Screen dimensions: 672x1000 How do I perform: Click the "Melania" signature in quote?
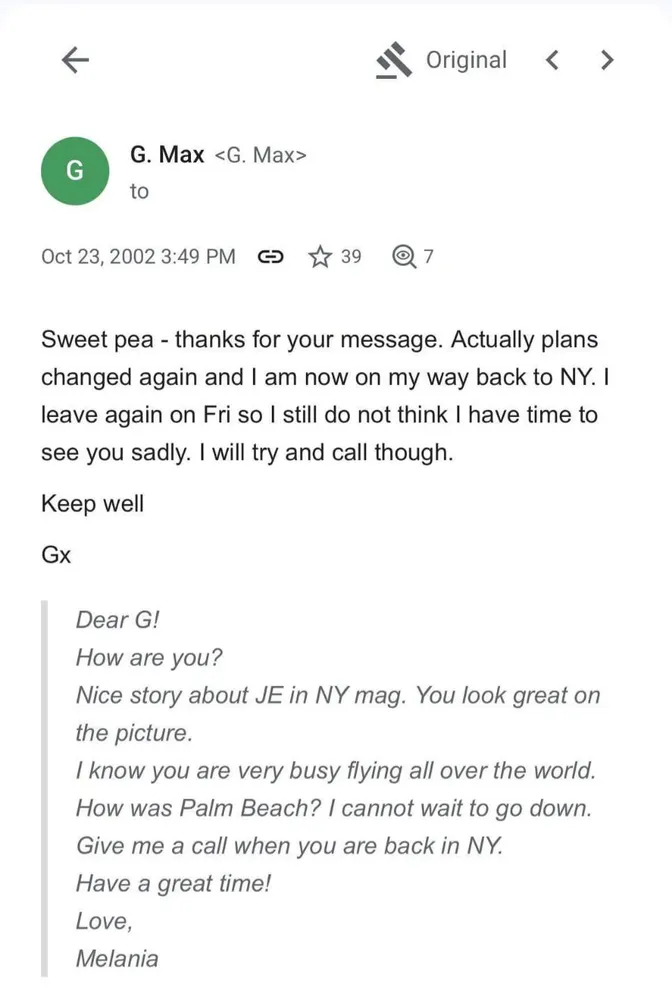(117, 958)
